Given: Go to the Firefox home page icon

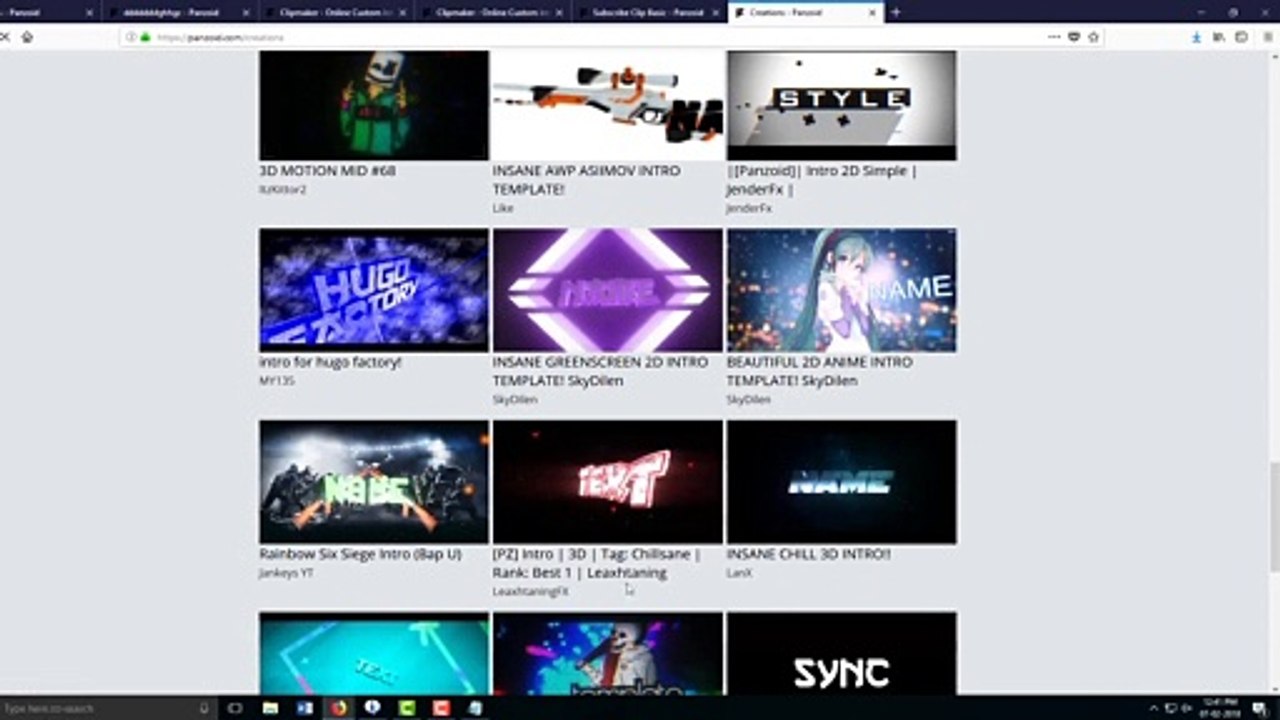Looking at the screenshot, I should click(27, 37).
